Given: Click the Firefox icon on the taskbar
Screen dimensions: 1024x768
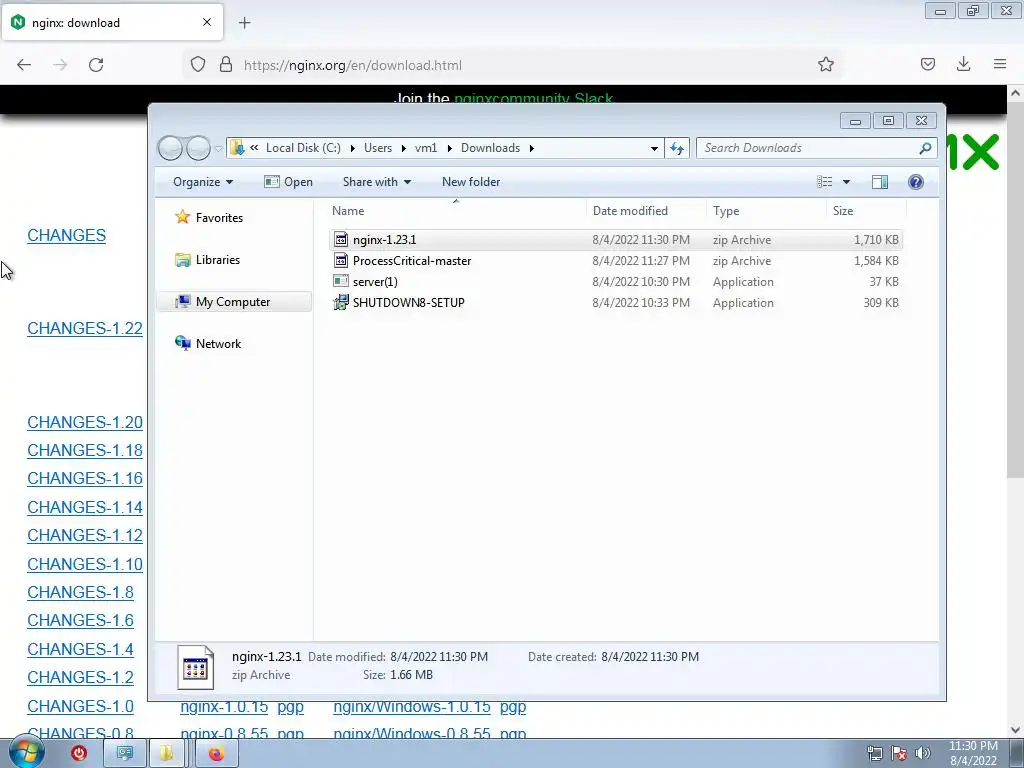Looking at the screenshot, I should coord(216,754).
